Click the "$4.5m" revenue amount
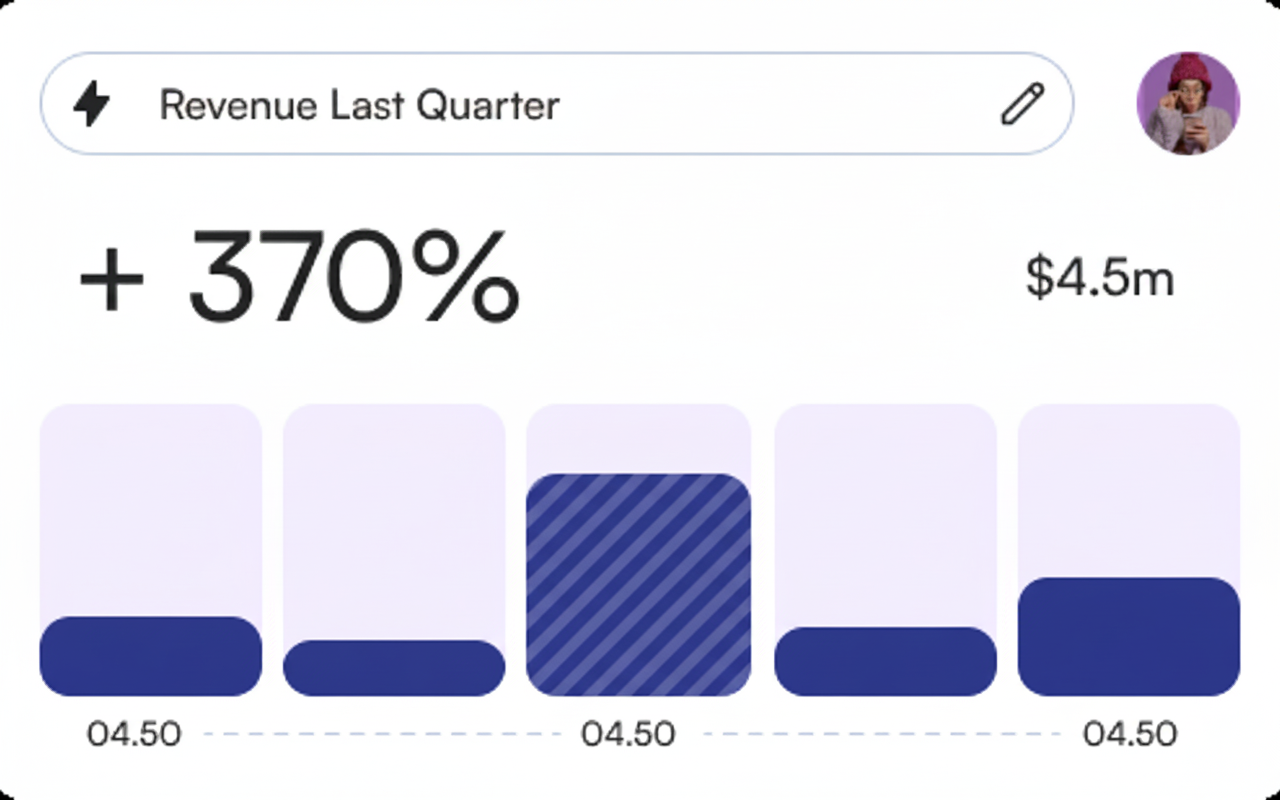Viewport: 1280px width, 800px height. click(x=1100, y=277)
